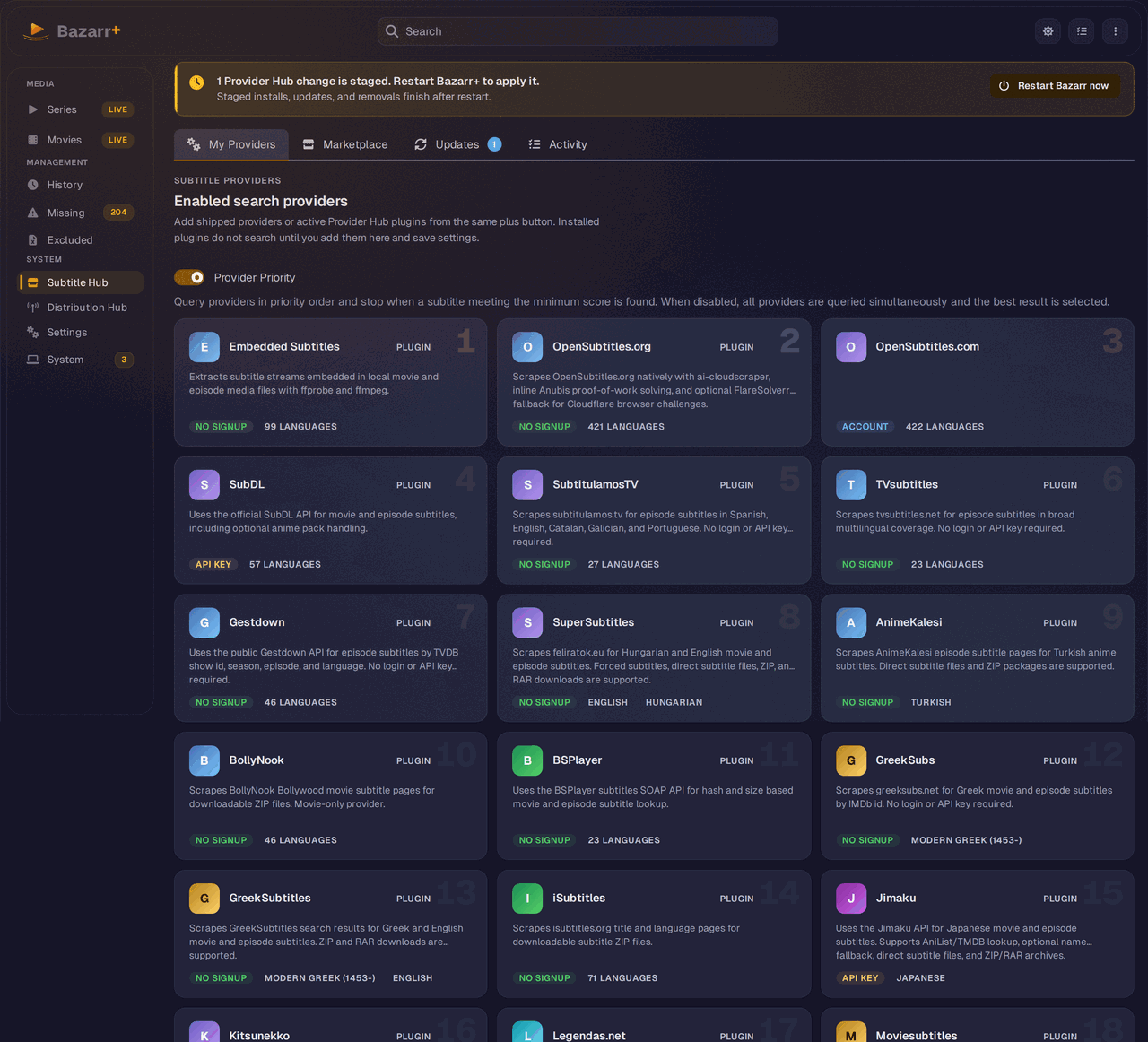Click the Embedded Subtitles E avatar icon
This screenshot has width=1148, height=1042.
point(204,347)
